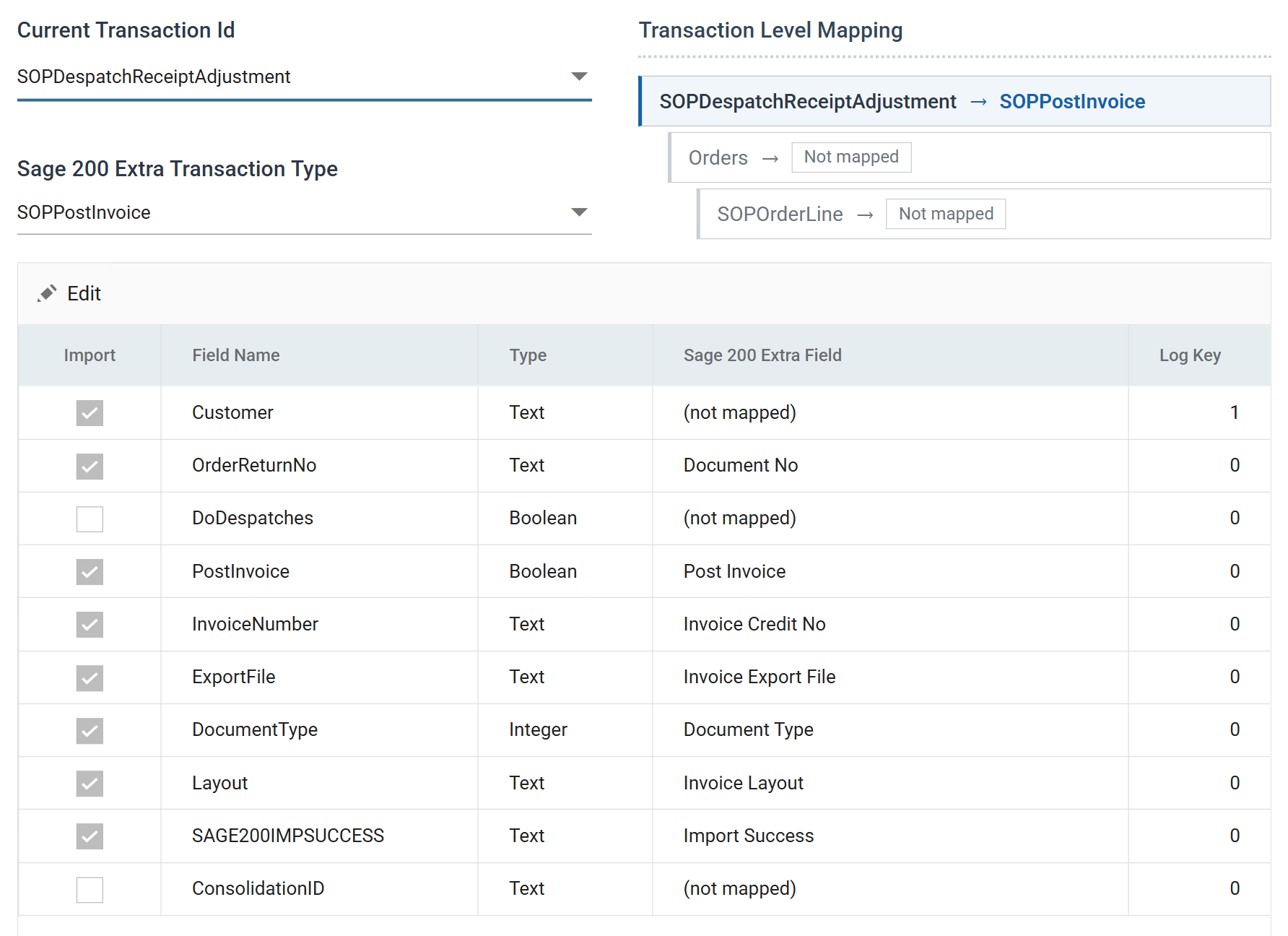1288x936 pixels.
Task: Open the SOPPostInvoice mapping link
Action: click(x=1072, y=102)
